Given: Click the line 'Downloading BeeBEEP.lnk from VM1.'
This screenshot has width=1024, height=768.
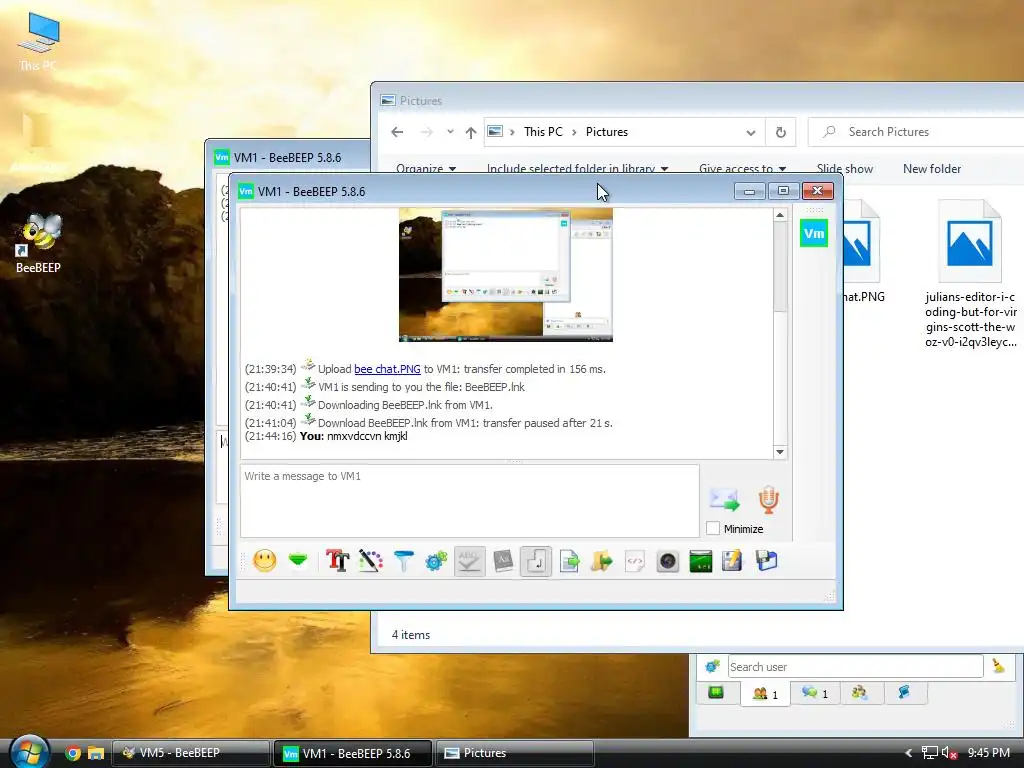Looking at the screenshot, I should click(405, 405).
